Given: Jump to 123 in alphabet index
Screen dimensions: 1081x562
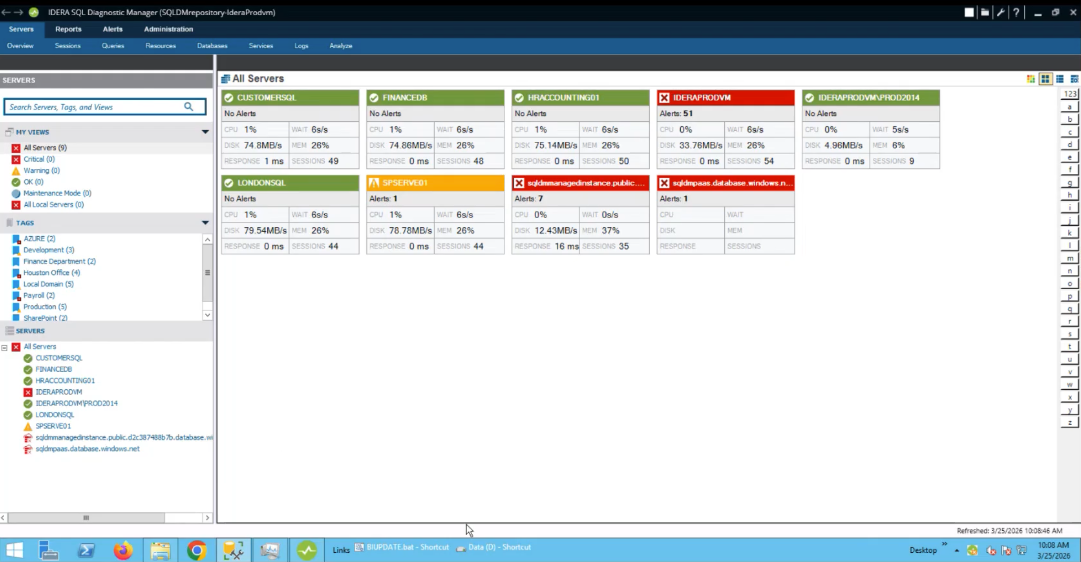Looking at the screenshot, I should coord(1069,94).
